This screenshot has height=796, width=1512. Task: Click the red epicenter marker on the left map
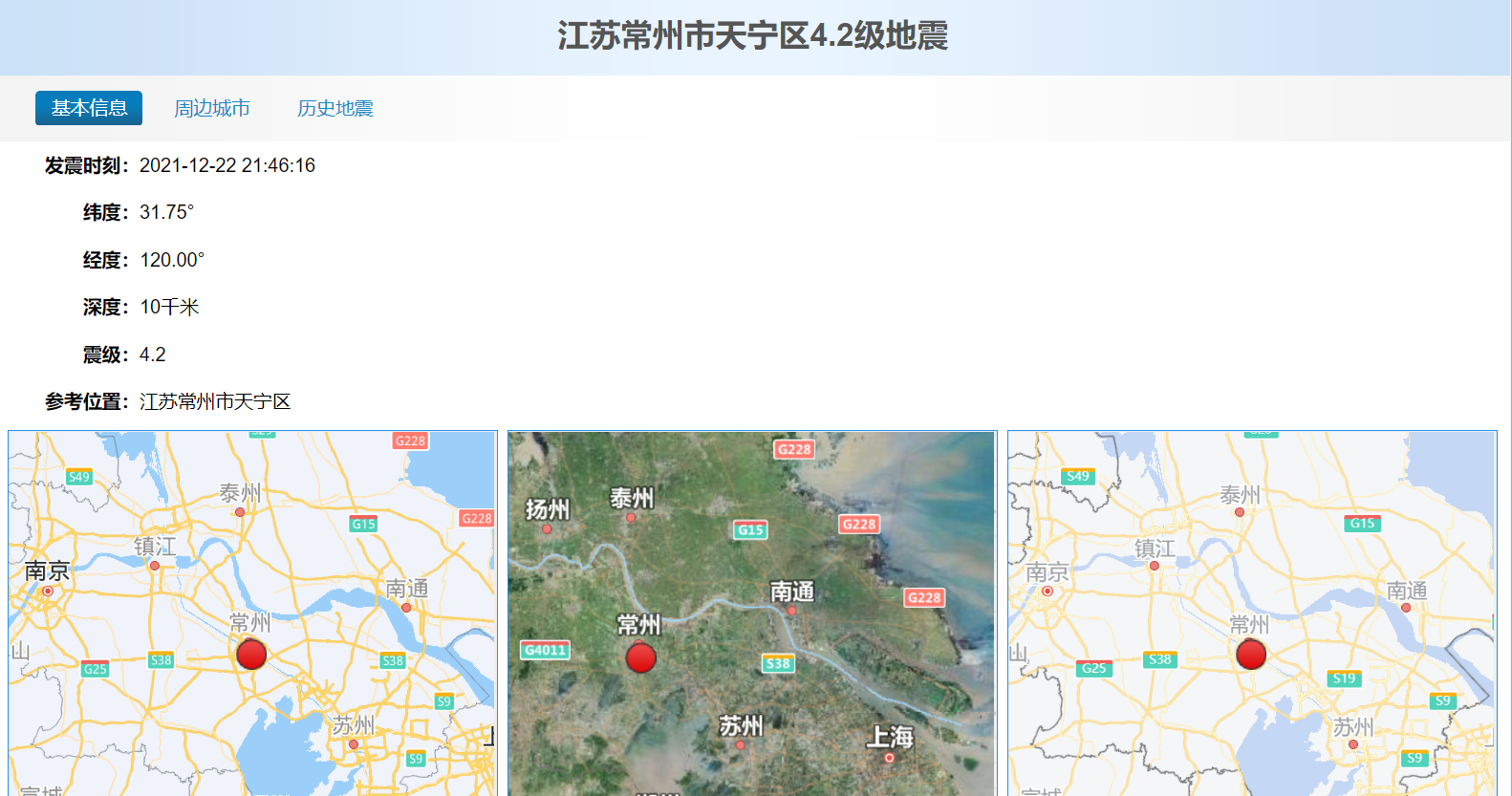pos(251,655)
